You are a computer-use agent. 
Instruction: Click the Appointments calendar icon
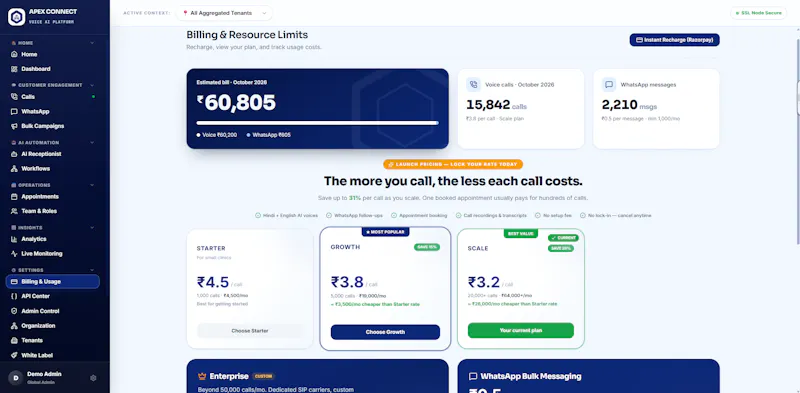click(14, 196)
